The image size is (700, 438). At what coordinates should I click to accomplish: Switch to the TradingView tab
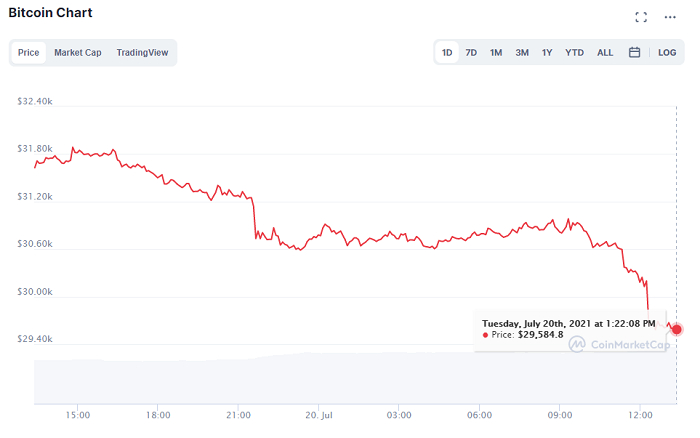pyautogui.click(x=143, y=52)
